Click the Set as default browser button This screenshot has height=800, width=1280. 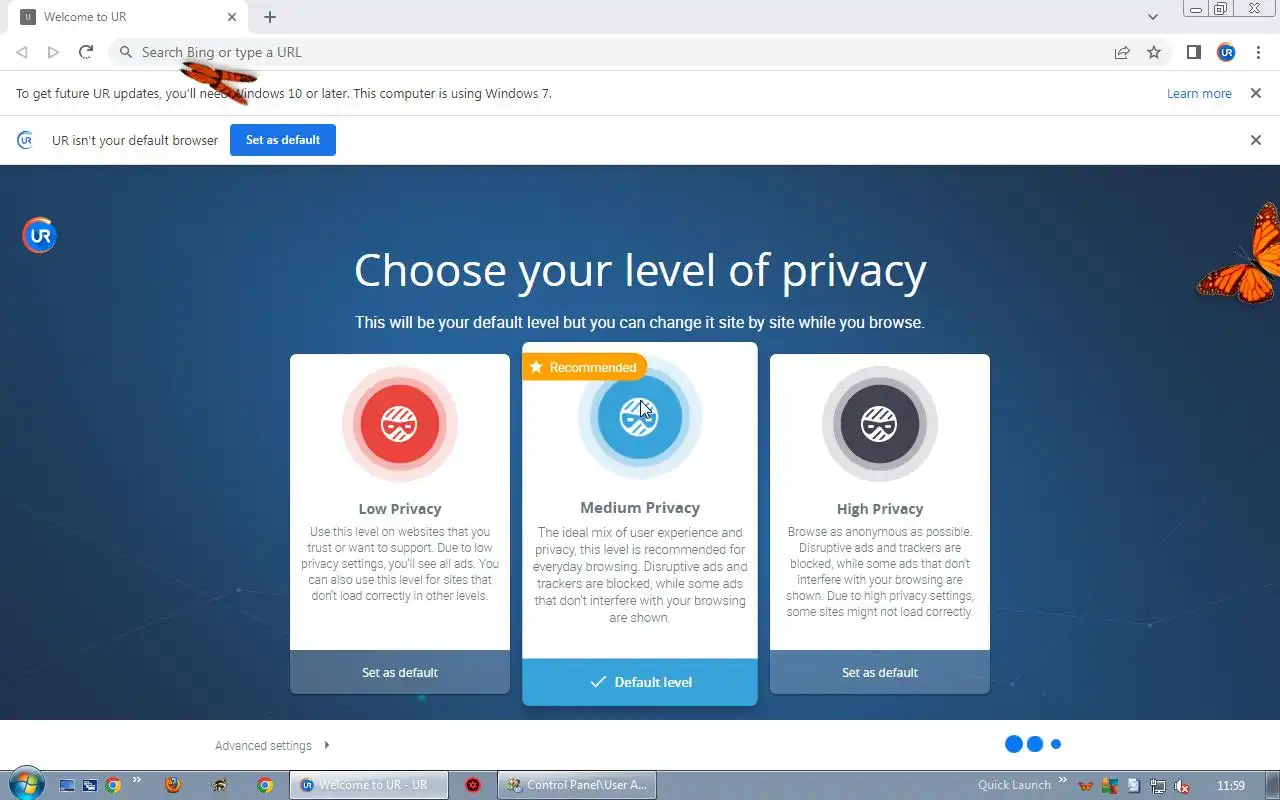283,140
